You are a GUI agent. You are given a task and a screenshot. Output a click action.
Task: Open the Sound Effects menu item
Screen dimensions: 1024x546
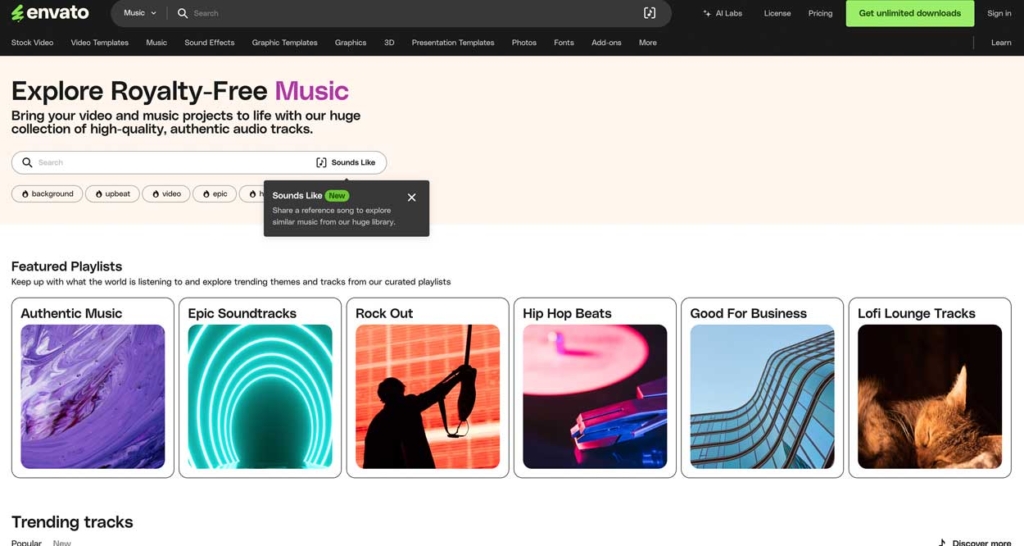click(209, 43)
